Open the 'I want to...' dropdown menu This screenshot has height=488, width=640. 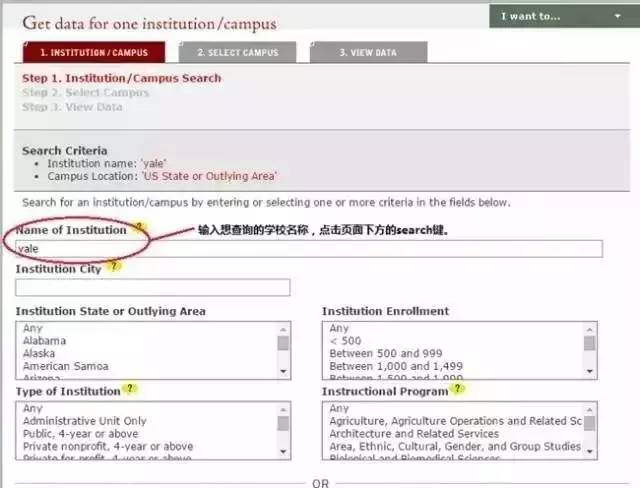pyautogui.click(x=564, y=16)
